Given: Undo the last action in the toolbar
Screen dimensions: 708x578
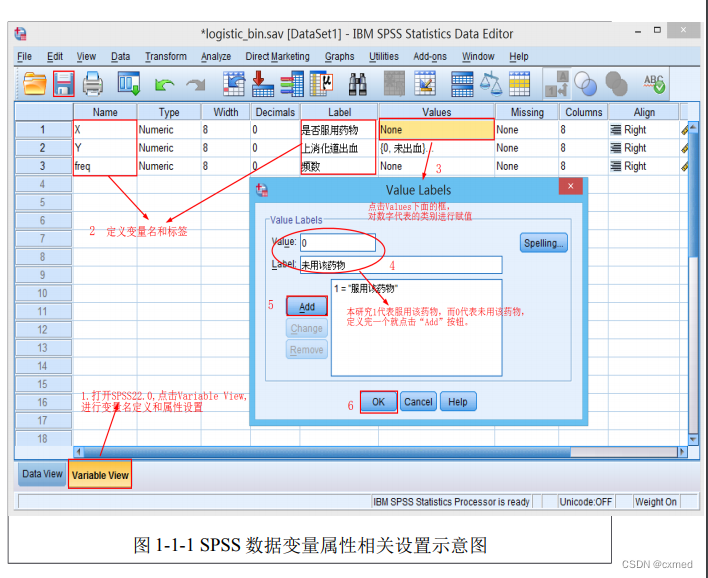Looking at the screenshot, I should [x=164, y=84].
